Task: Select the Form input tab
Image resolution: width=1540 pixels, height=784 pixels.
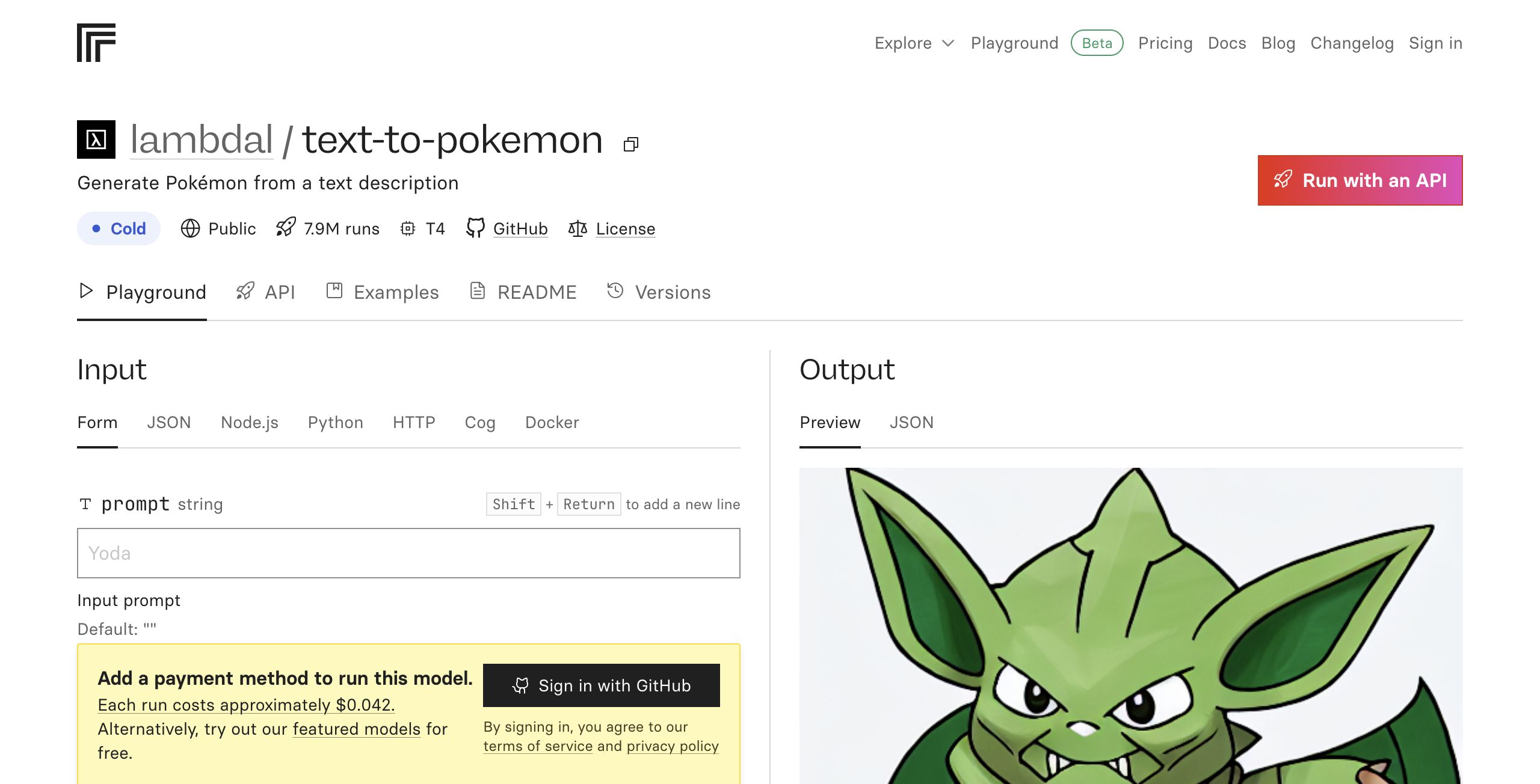Action: point(97,423)
